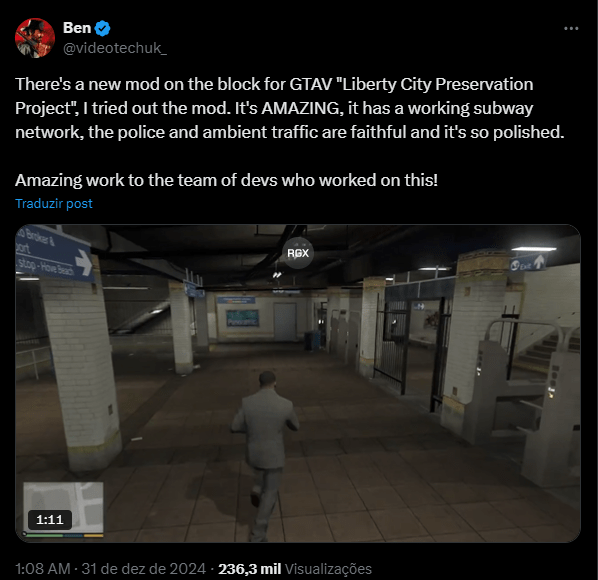Open the 236,3 mil Visualizações count
Viewport: 598px width, 580px height.
[x=295, y=569]
